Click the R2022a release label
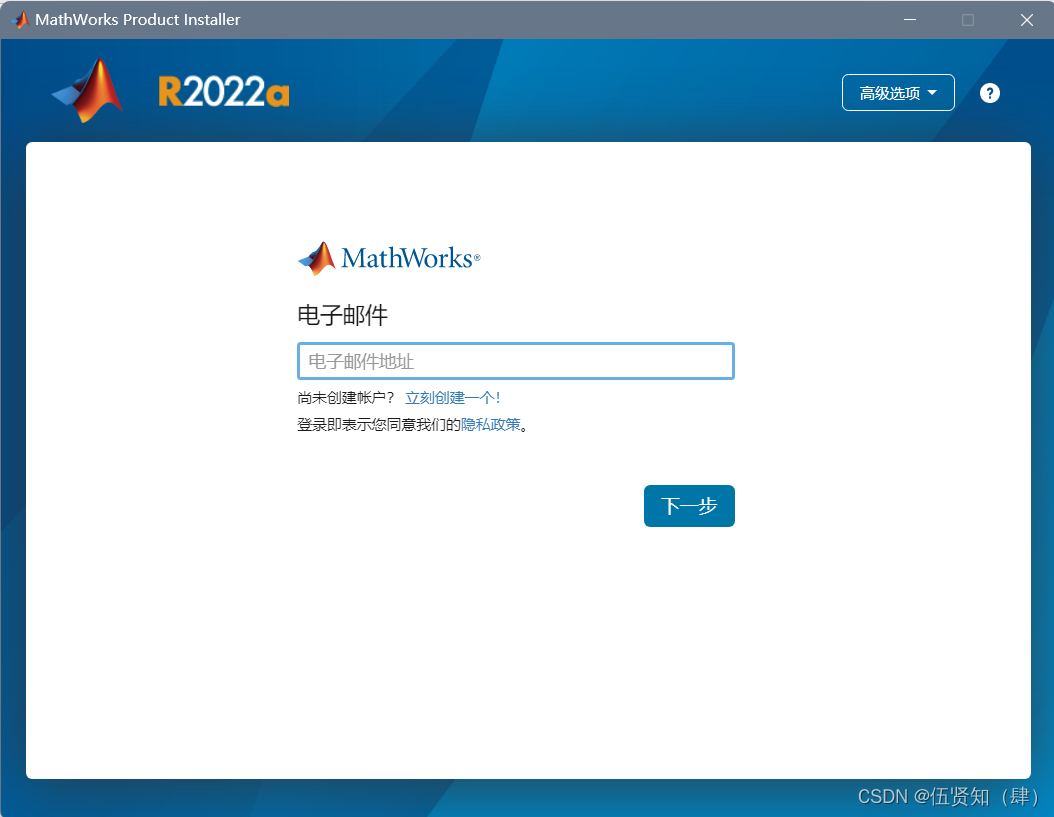The height and width of the screenshot is (817, 1054). click(x=224, y=92)
